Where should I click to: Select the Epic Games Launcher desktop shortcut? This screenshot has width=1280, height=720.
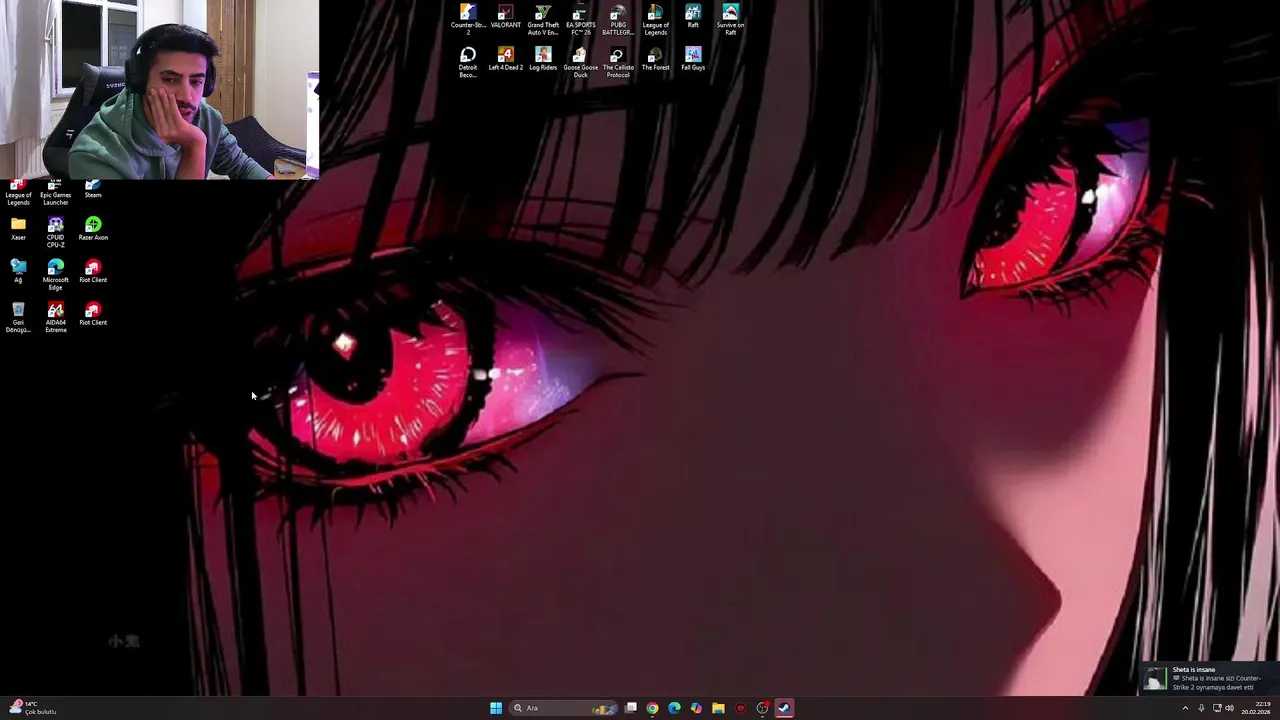coord(55,194)
